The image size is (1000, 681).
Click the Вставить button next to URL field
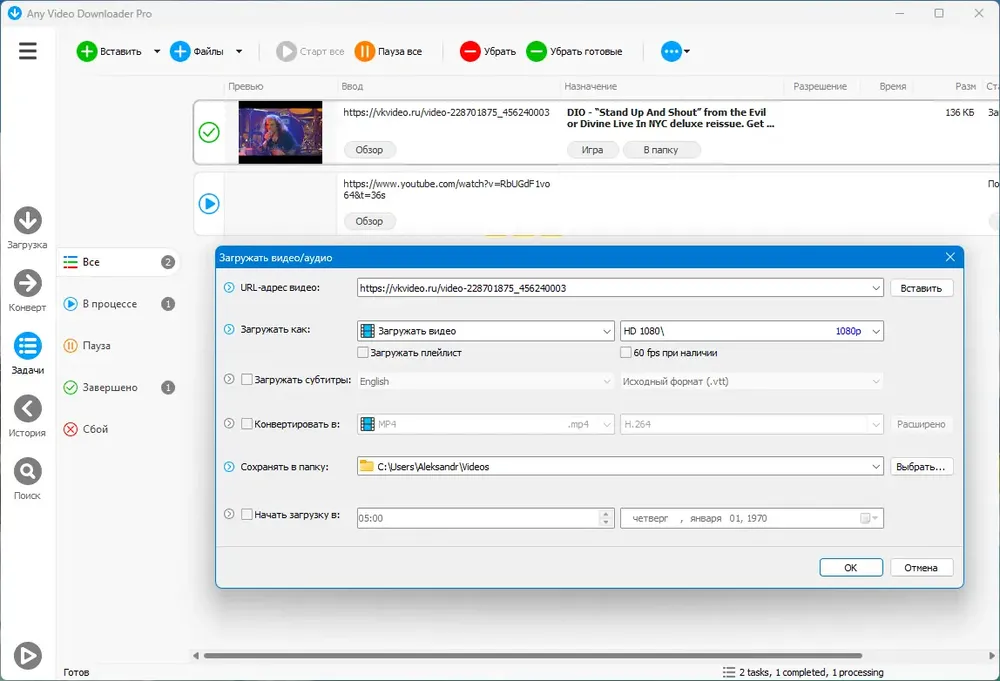(921, 288)
